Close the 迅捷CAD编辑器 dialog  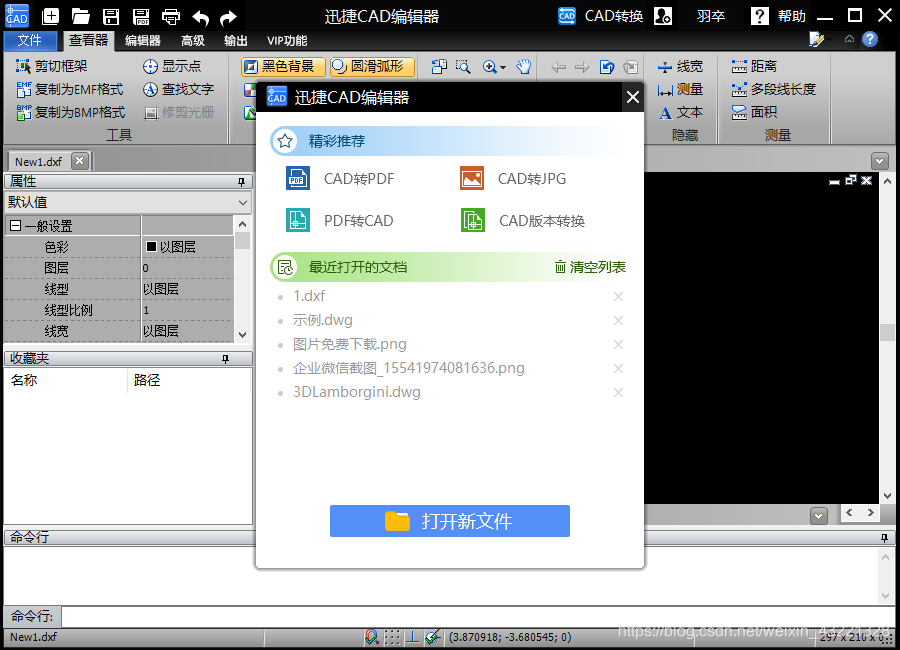tap(633, 97)
